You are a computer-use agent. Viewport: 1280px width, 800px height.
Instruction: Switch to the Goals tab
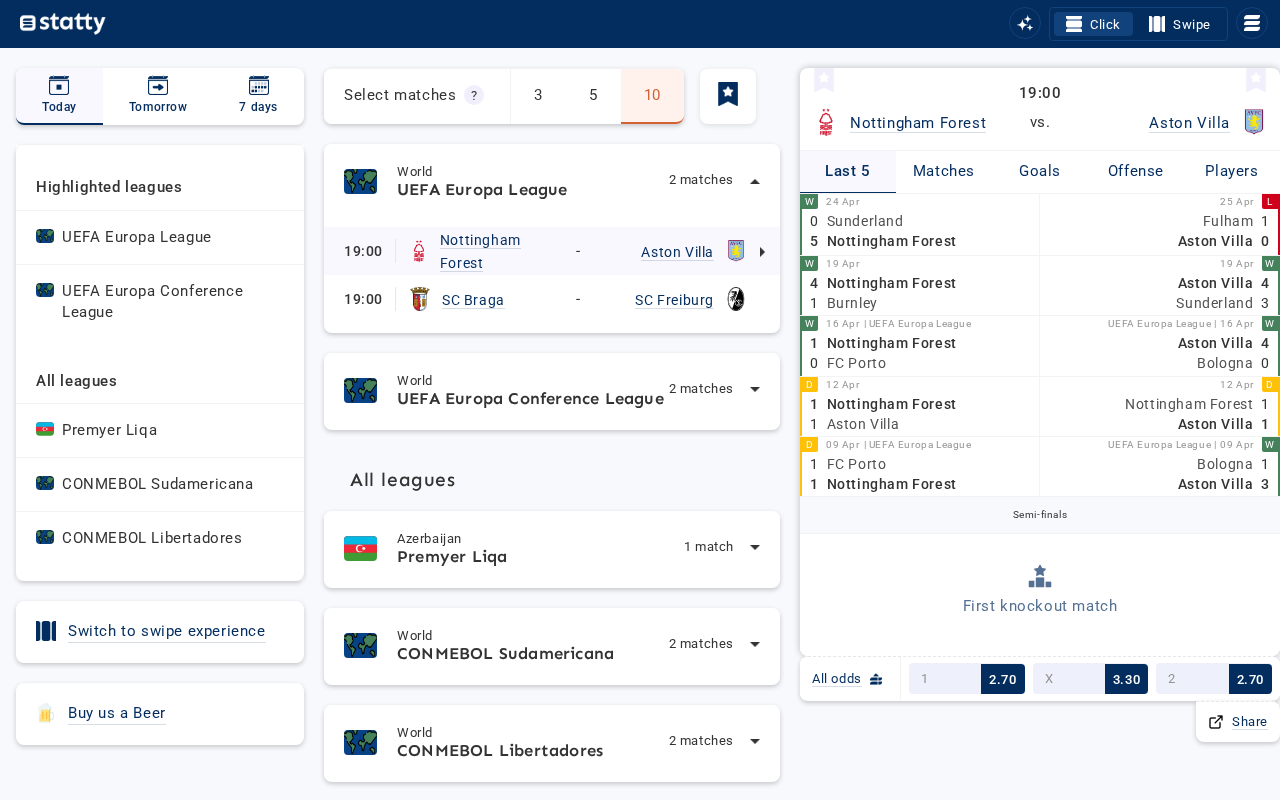1040,171
